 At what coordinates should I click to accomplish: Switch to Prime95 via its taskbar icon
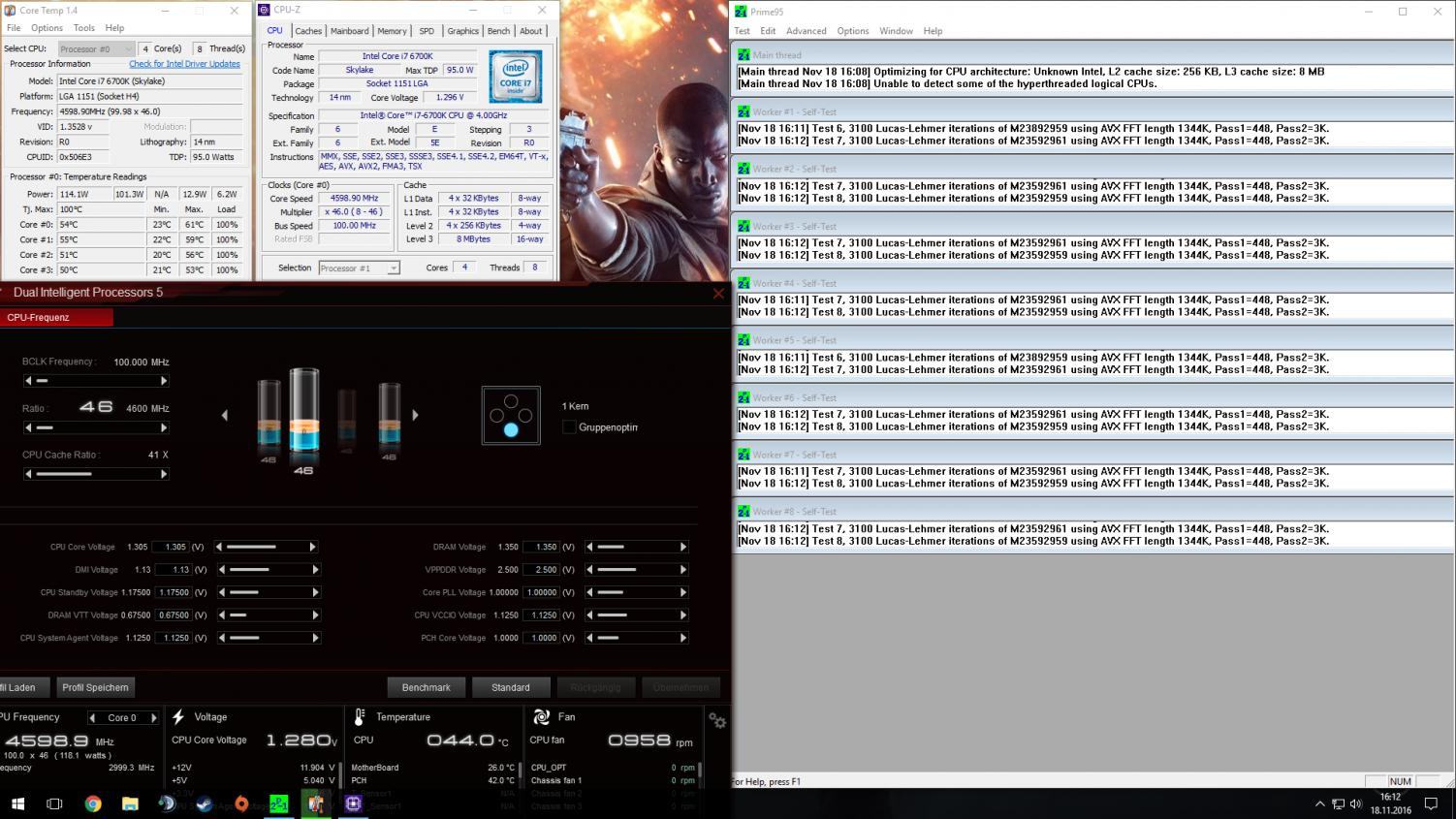click(x=279, y=803)
